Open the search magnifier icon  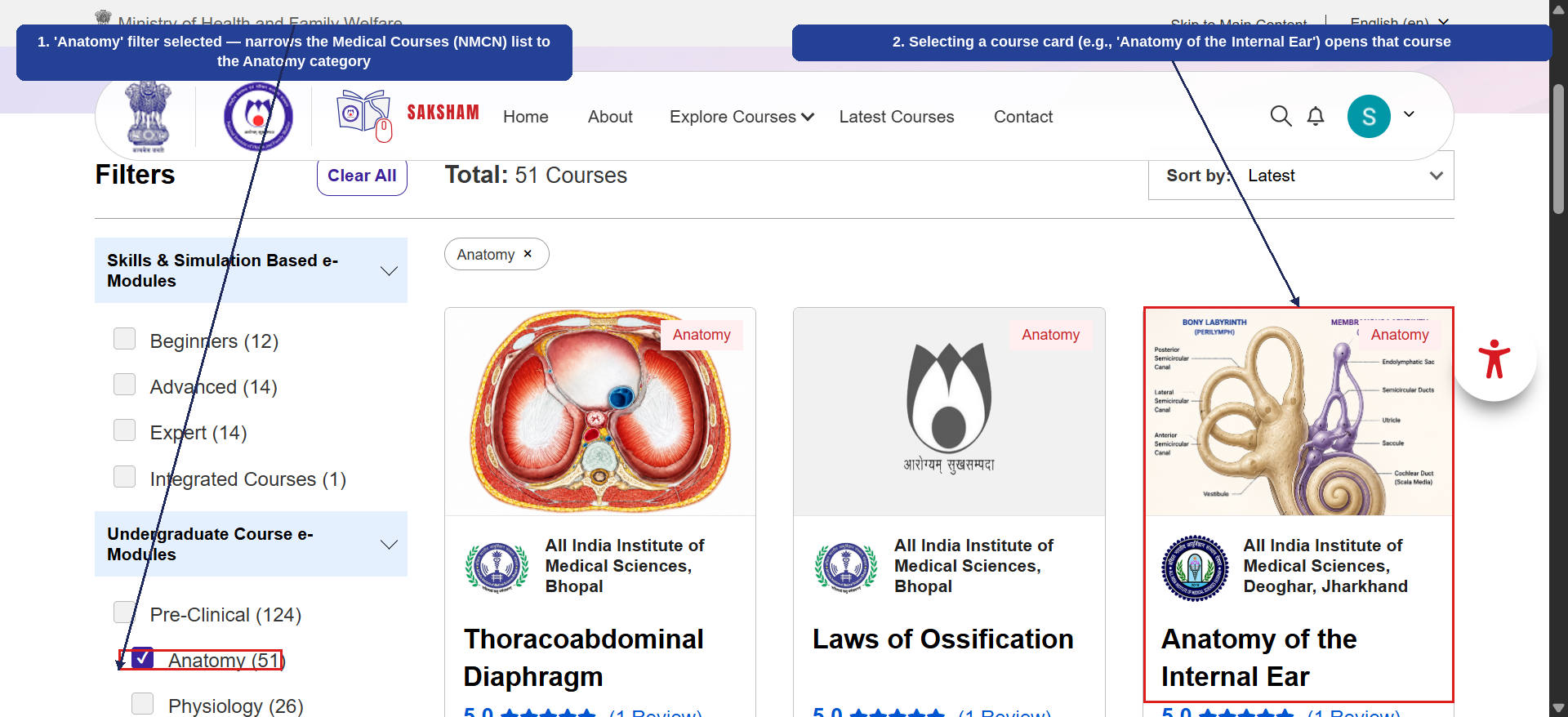click(x=1281, y=117)
